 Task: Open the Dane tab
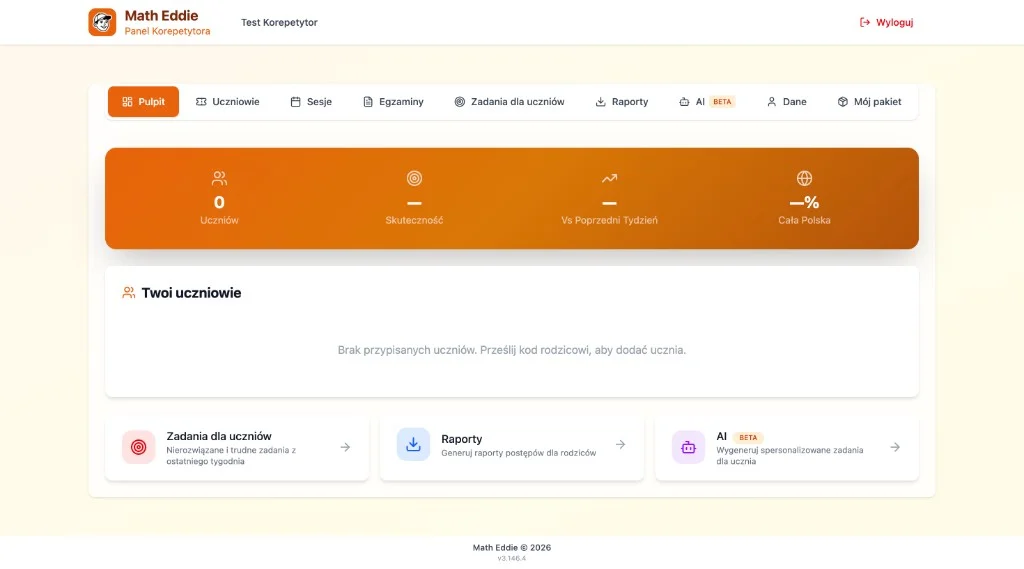tap(786, 102)
